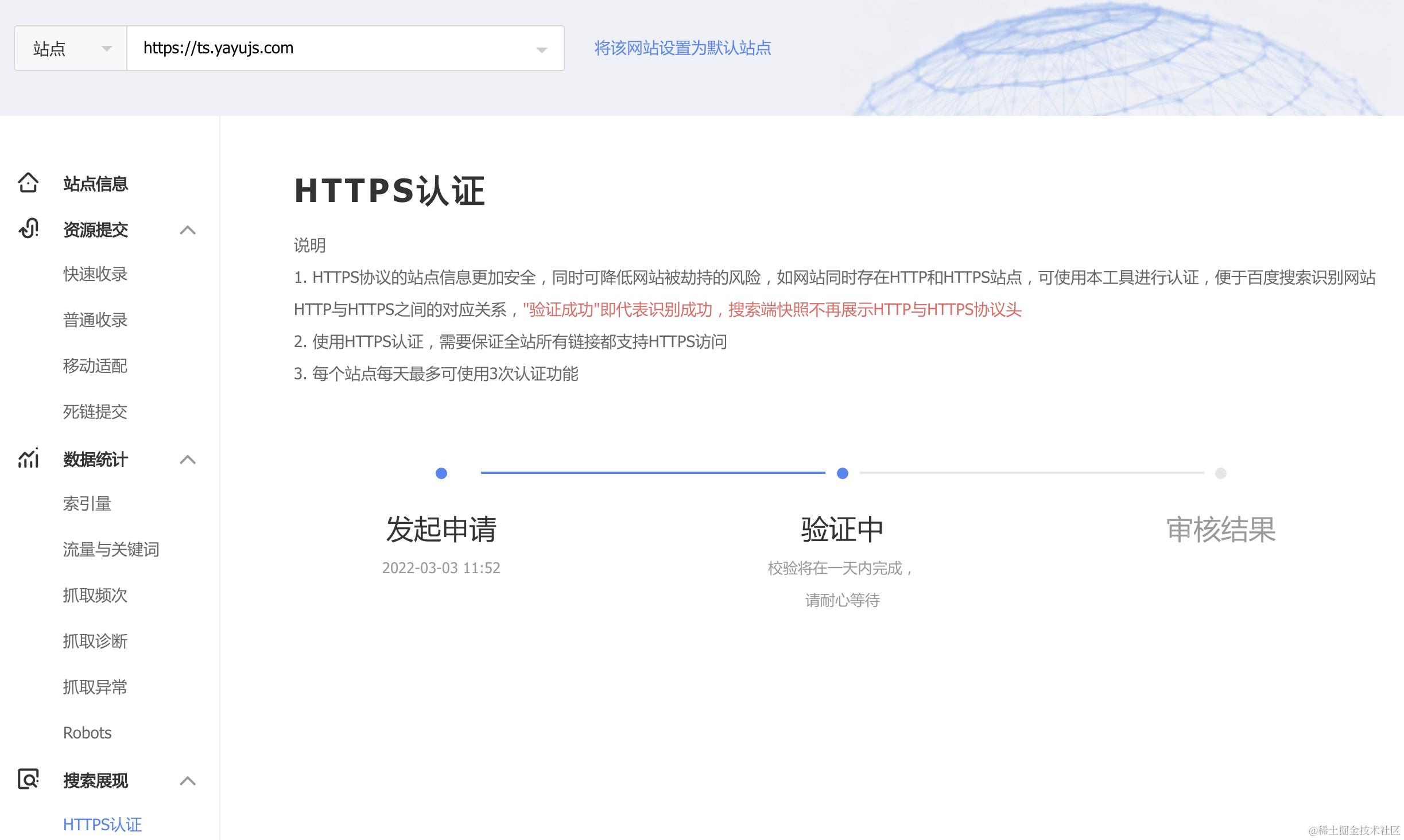Image resolution: width=1404 pixels, height=840 pixels.
Task: Open the 站点 type dropdown
Action: pyautogui.click(x=71, y=48)
